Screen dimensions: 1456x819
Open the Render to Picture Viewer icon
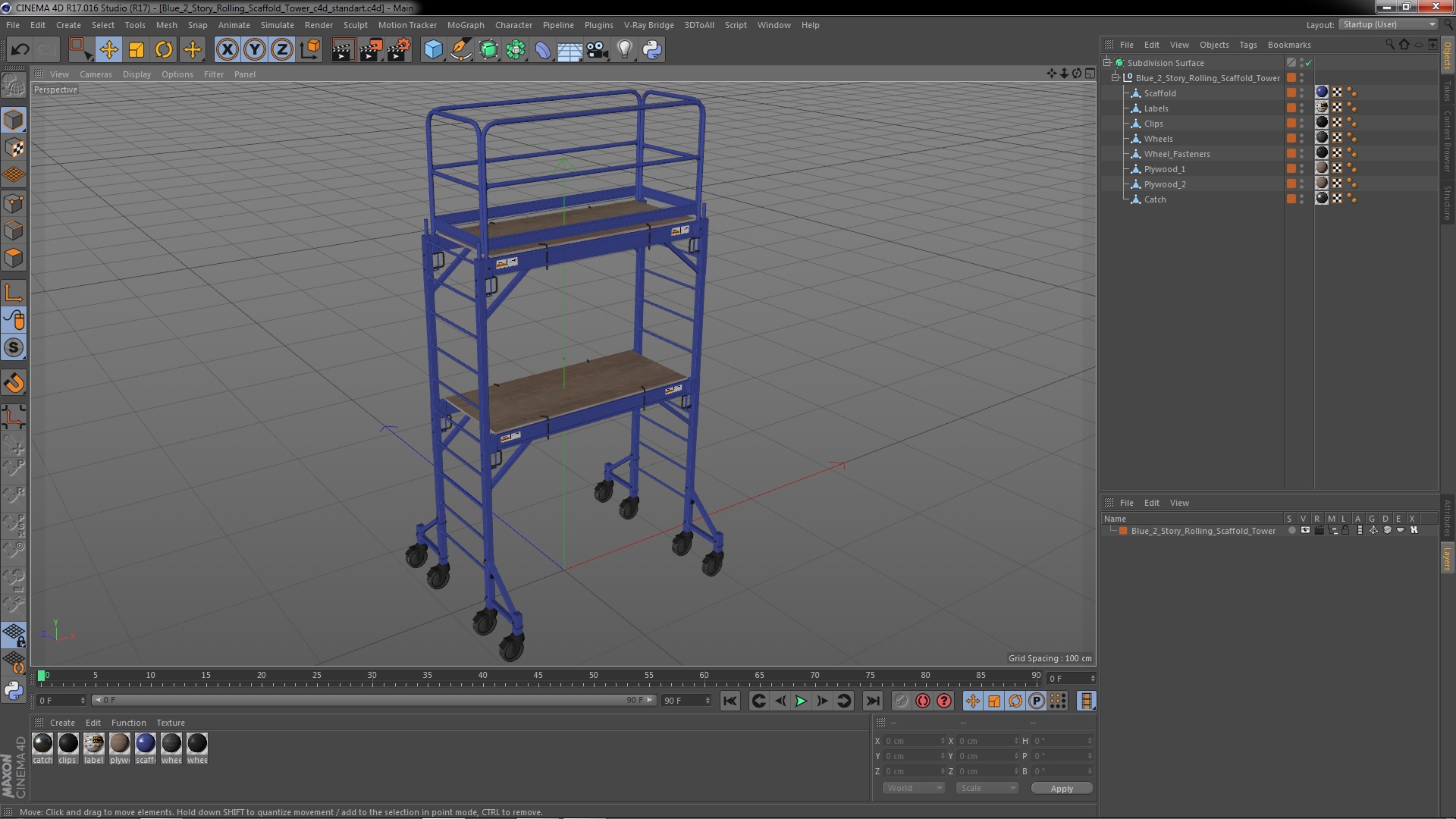coord(371,50)
